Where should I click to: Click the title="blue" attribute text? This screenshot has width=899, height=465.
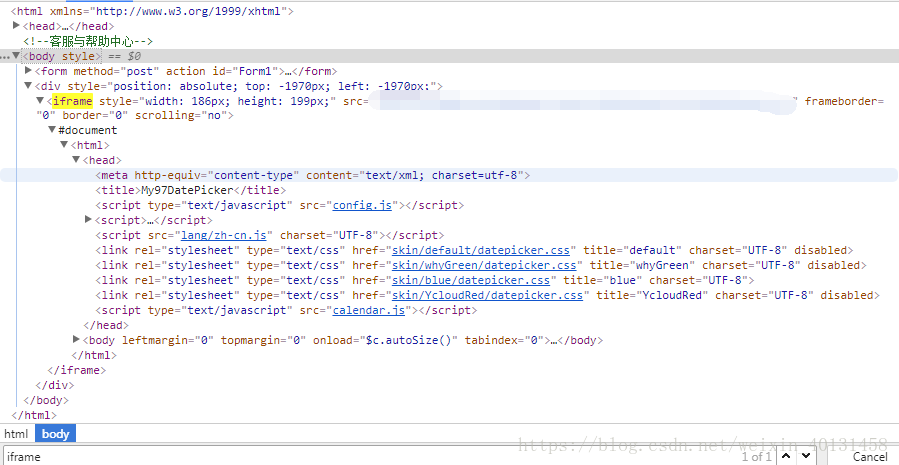click(x=603, y=280)
